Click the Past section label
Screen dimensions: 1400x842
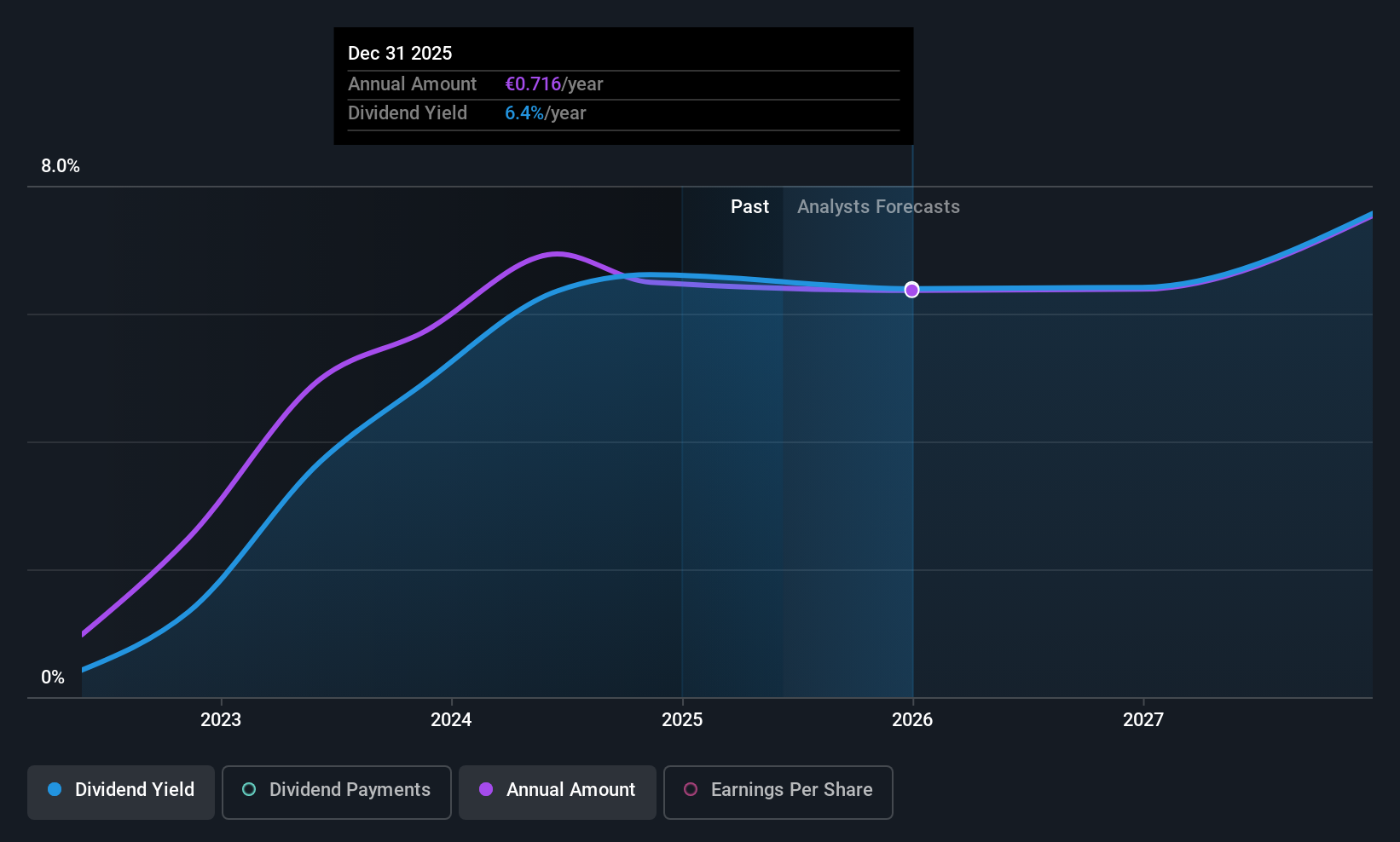pyautogui.click(x=749, y=206)
